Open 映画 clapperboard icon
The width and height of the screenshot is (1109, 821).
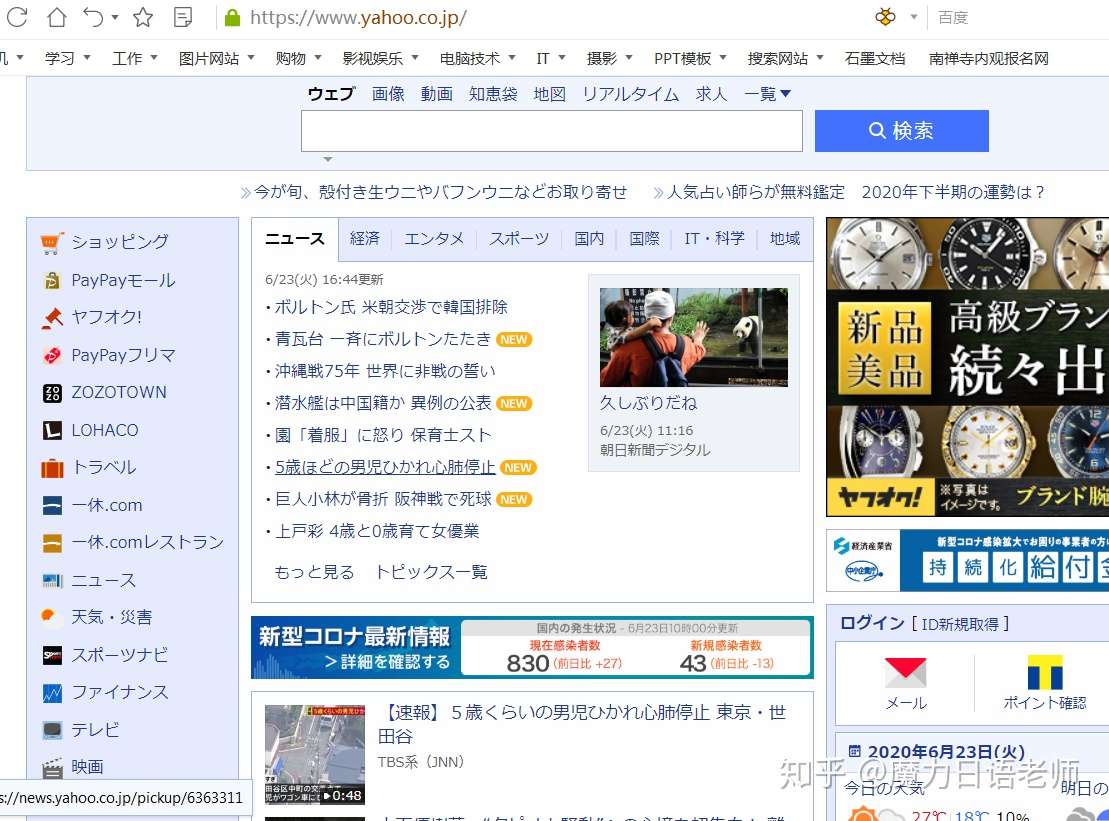pos(52,767)
